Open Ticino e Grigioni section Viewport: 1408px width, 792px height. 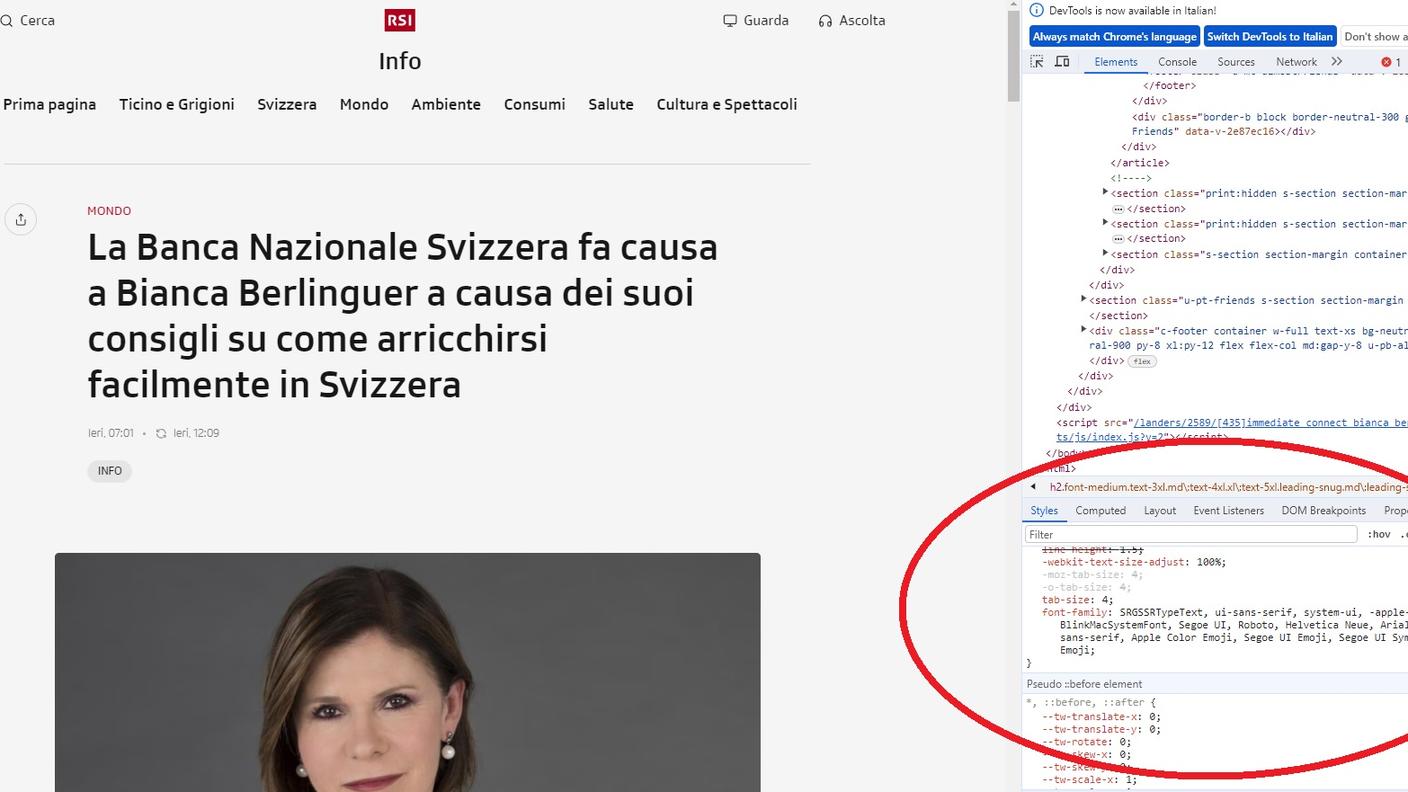pos(177,104)
